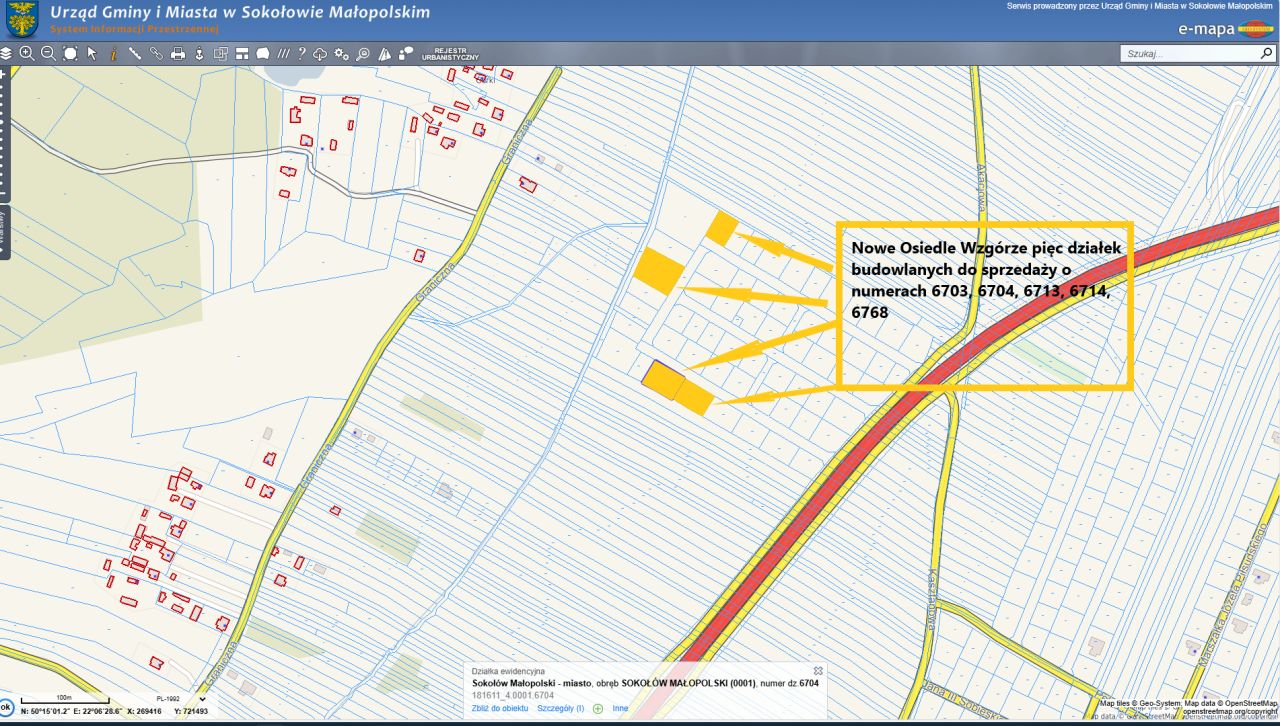
Task: Open the mirrored-triangles map tool
Action: (384, 53)
